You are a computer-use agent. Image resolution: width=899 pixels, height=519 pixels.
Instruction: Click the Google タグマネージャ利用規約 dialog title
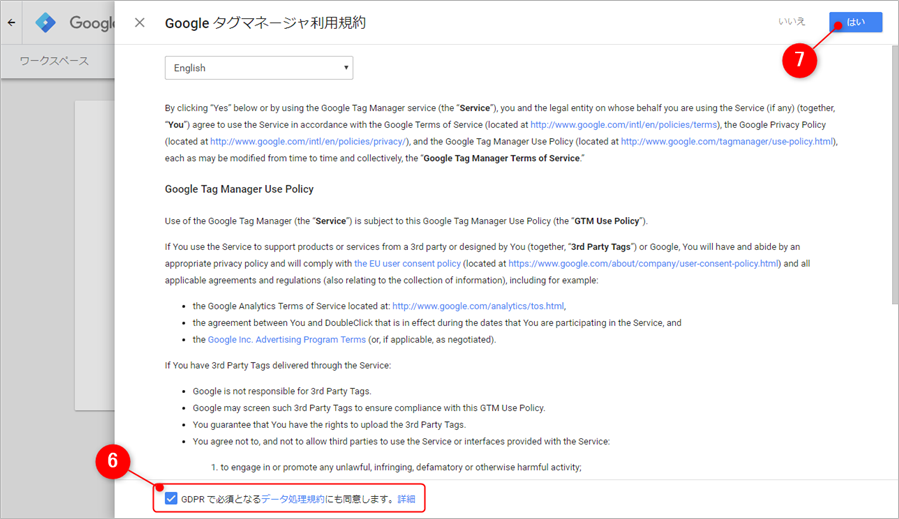pos(265,23)
